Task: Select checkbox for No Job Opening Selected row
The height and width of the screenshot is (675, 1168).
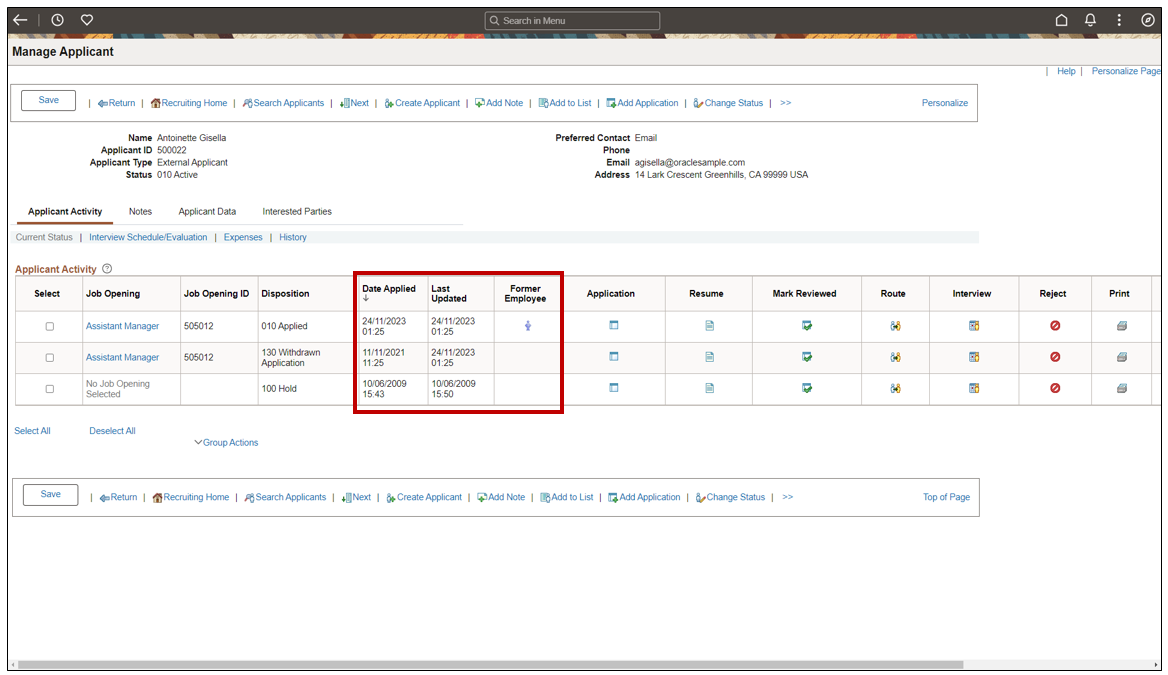Action: [50, 389]
